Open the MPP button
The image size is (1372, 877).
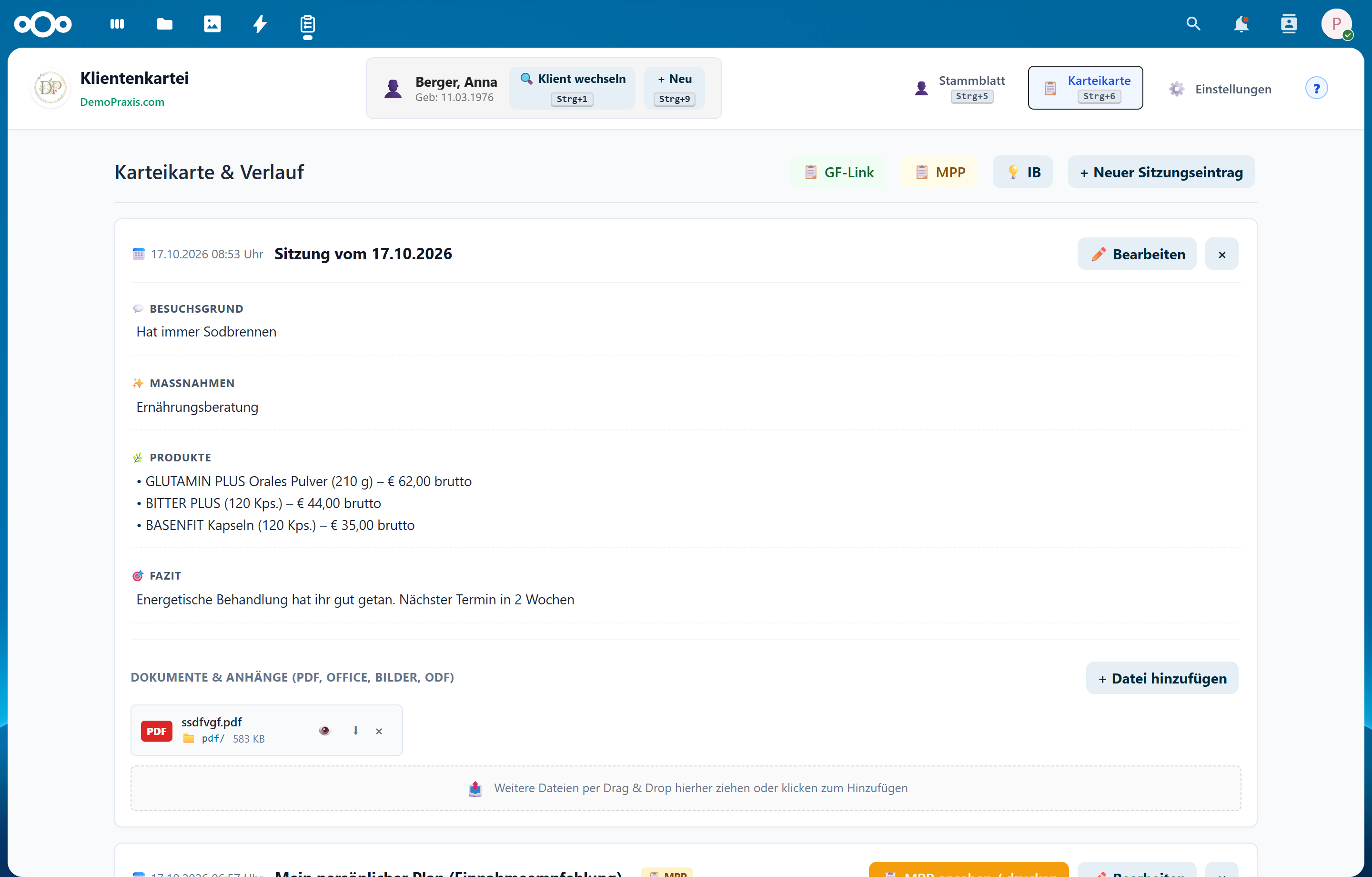(939, 172)
